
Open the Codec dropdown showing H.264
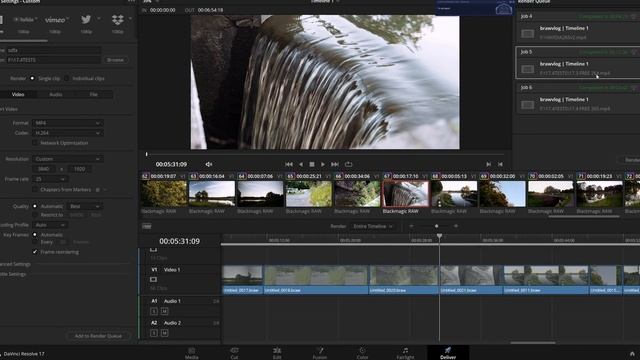67,133
